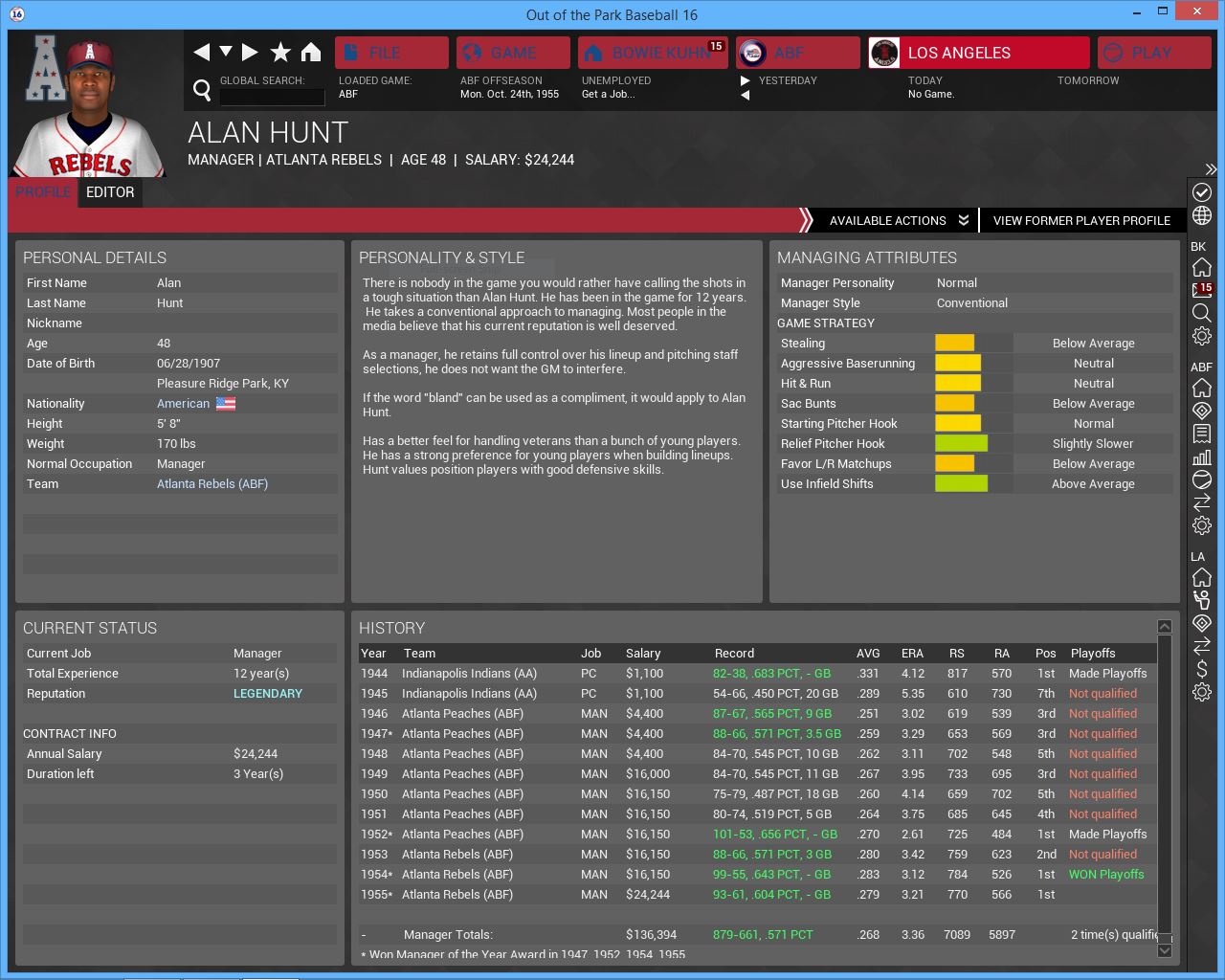The height and width of the screenshot is (980, 1225).
Task: Open the BK section home icon
Action: point(1202,267)
